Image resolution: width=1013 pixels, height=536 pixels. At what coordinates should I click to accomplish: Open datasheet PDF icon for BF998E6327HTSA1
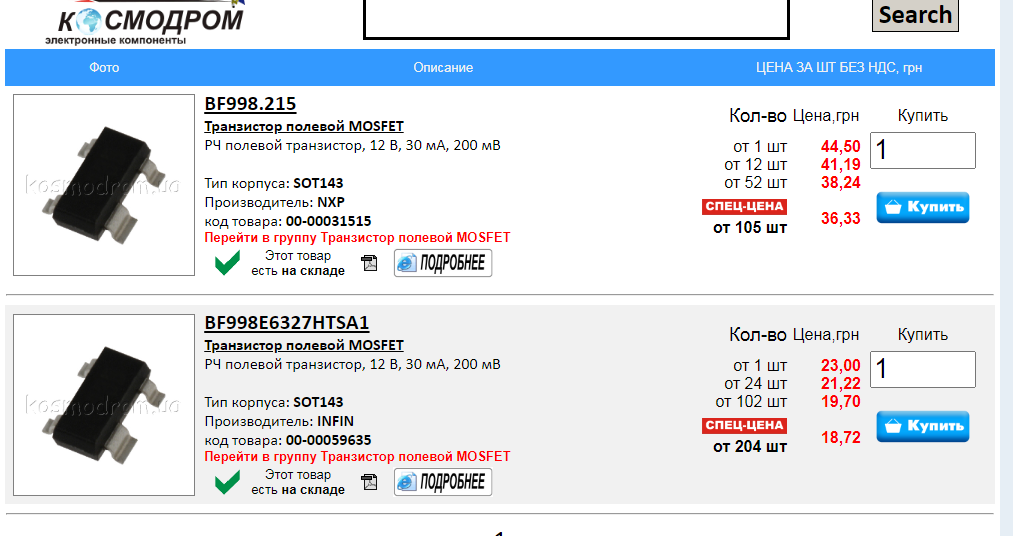(x=369, y=482)
